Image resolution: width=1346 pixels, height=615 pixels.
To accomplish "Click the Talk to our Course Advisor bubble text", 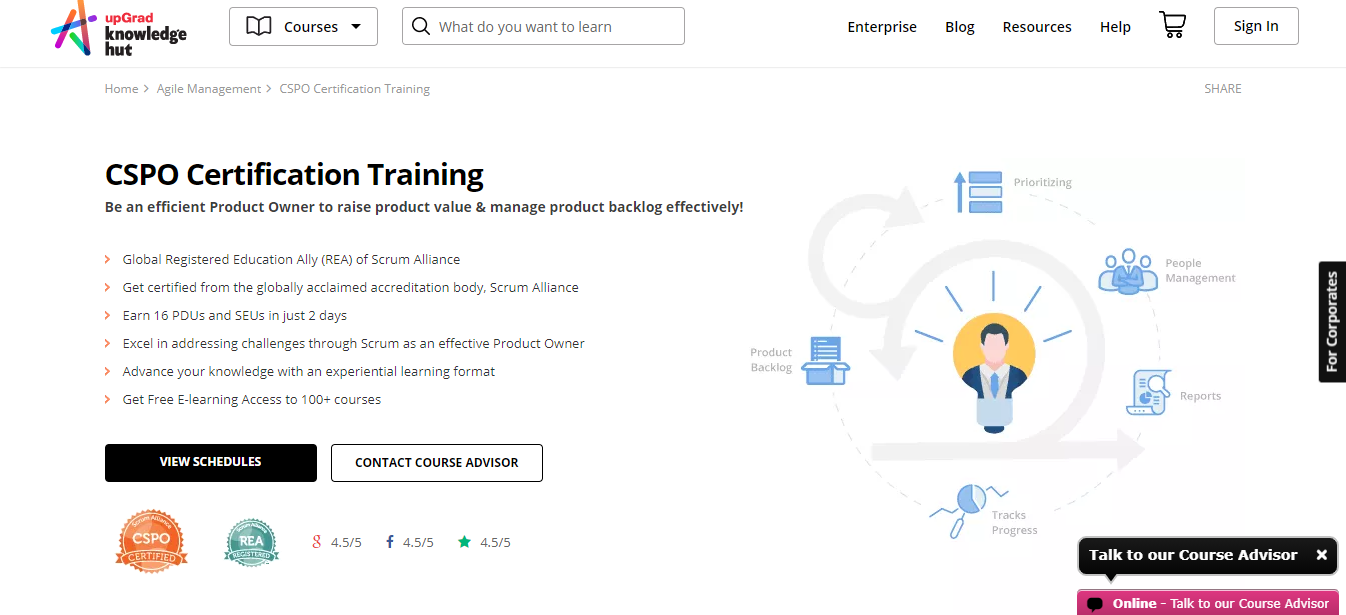I will click(1193, 555).
